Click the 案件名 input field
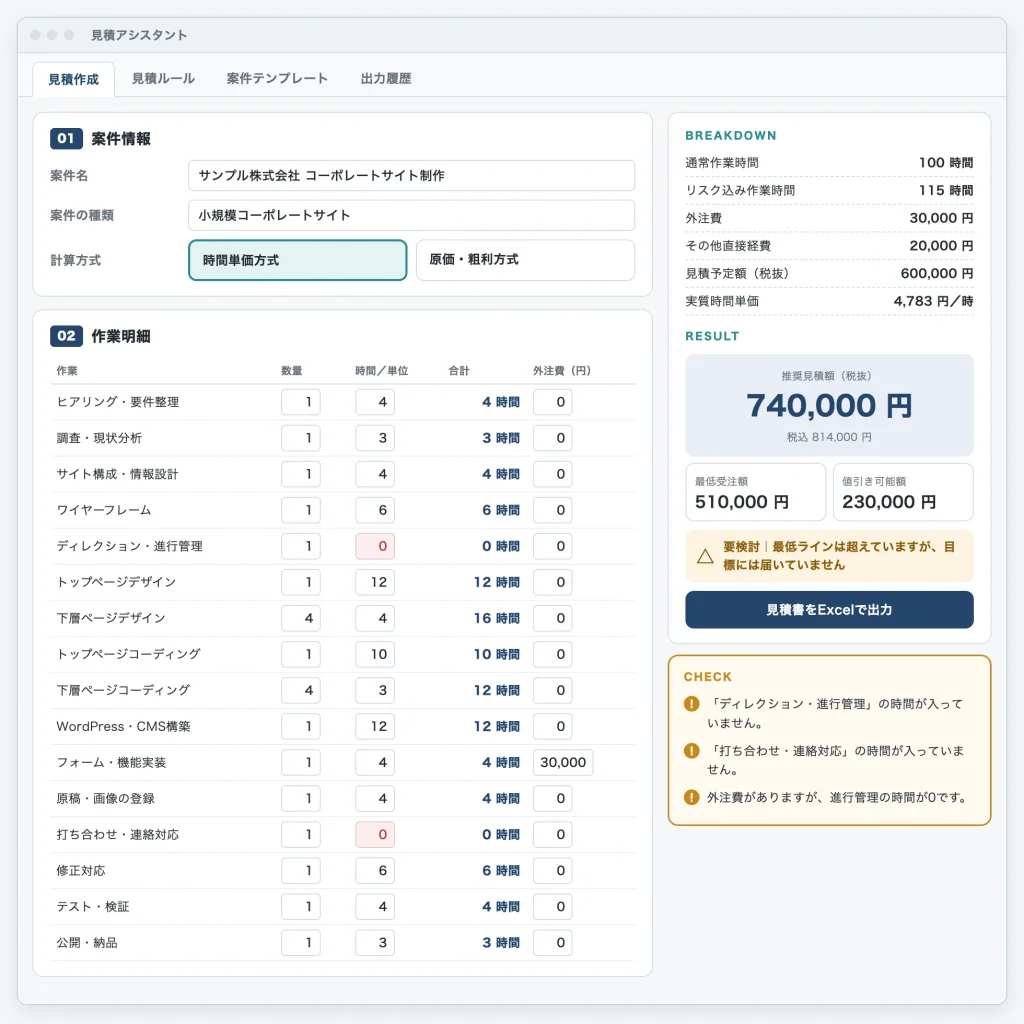 (x=411, y=176)
